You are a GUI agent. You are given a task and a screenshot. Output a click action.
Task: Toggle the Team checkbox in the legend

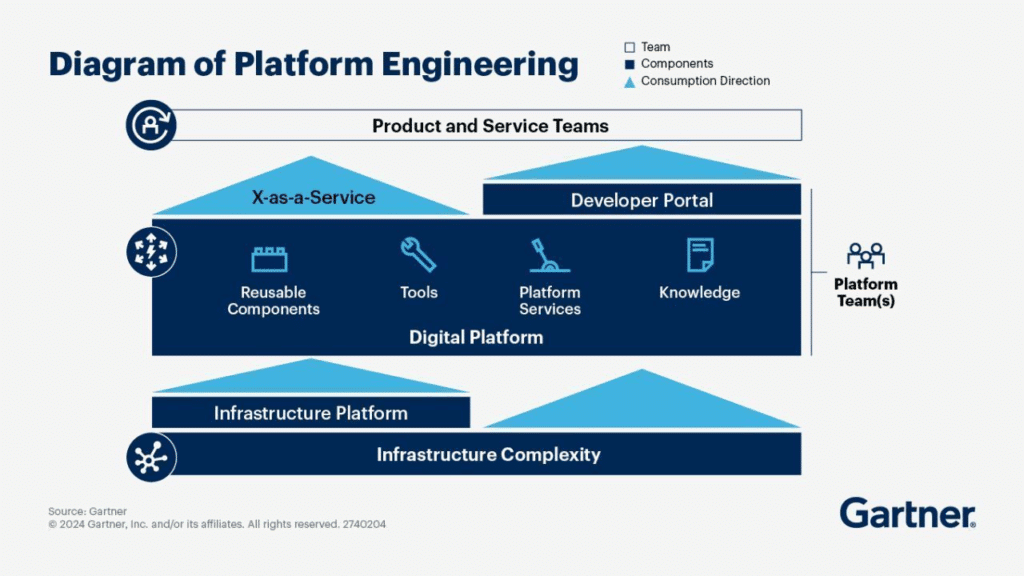click(x=630, y=46)
